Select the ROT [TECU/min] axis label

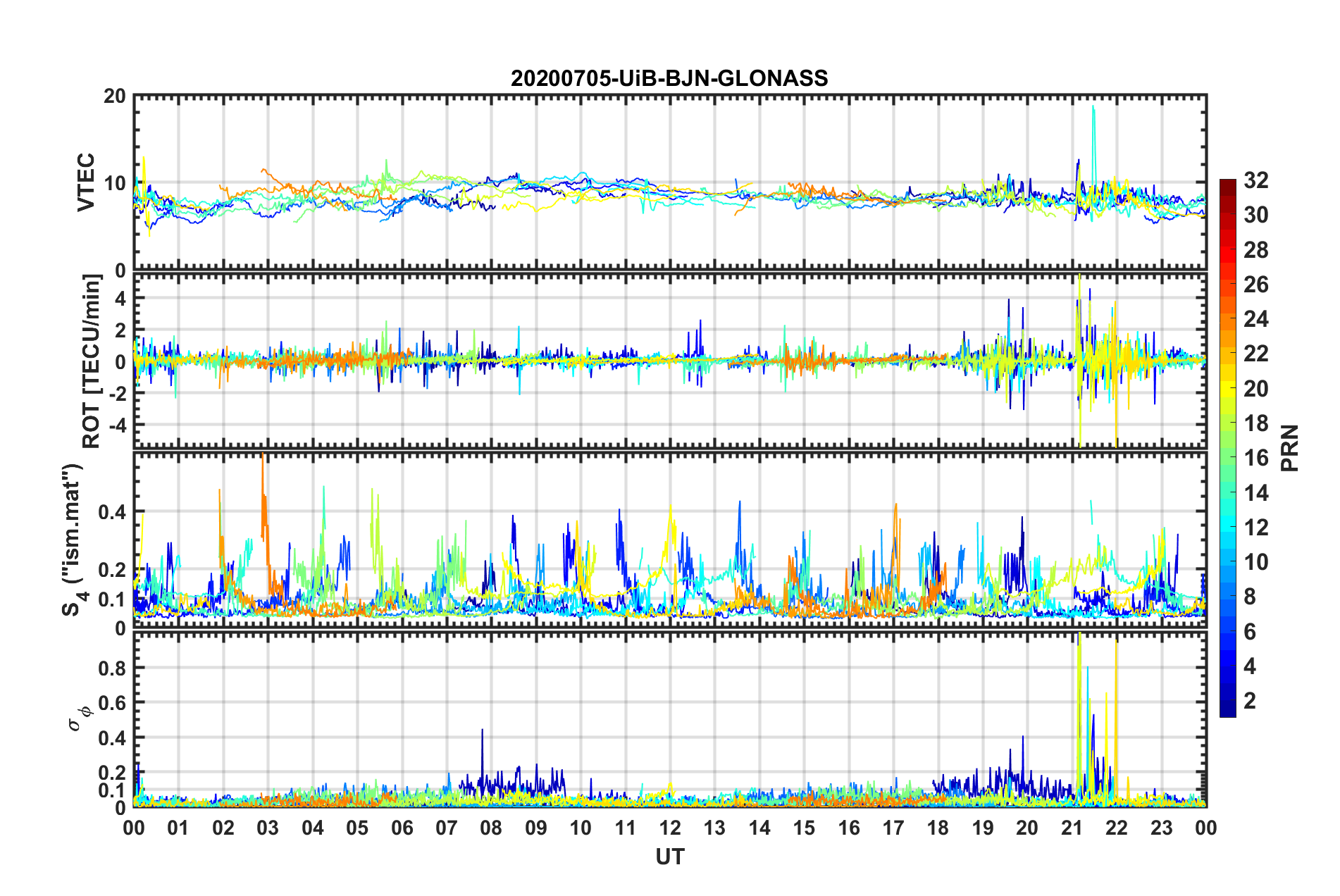click(91, 361)
